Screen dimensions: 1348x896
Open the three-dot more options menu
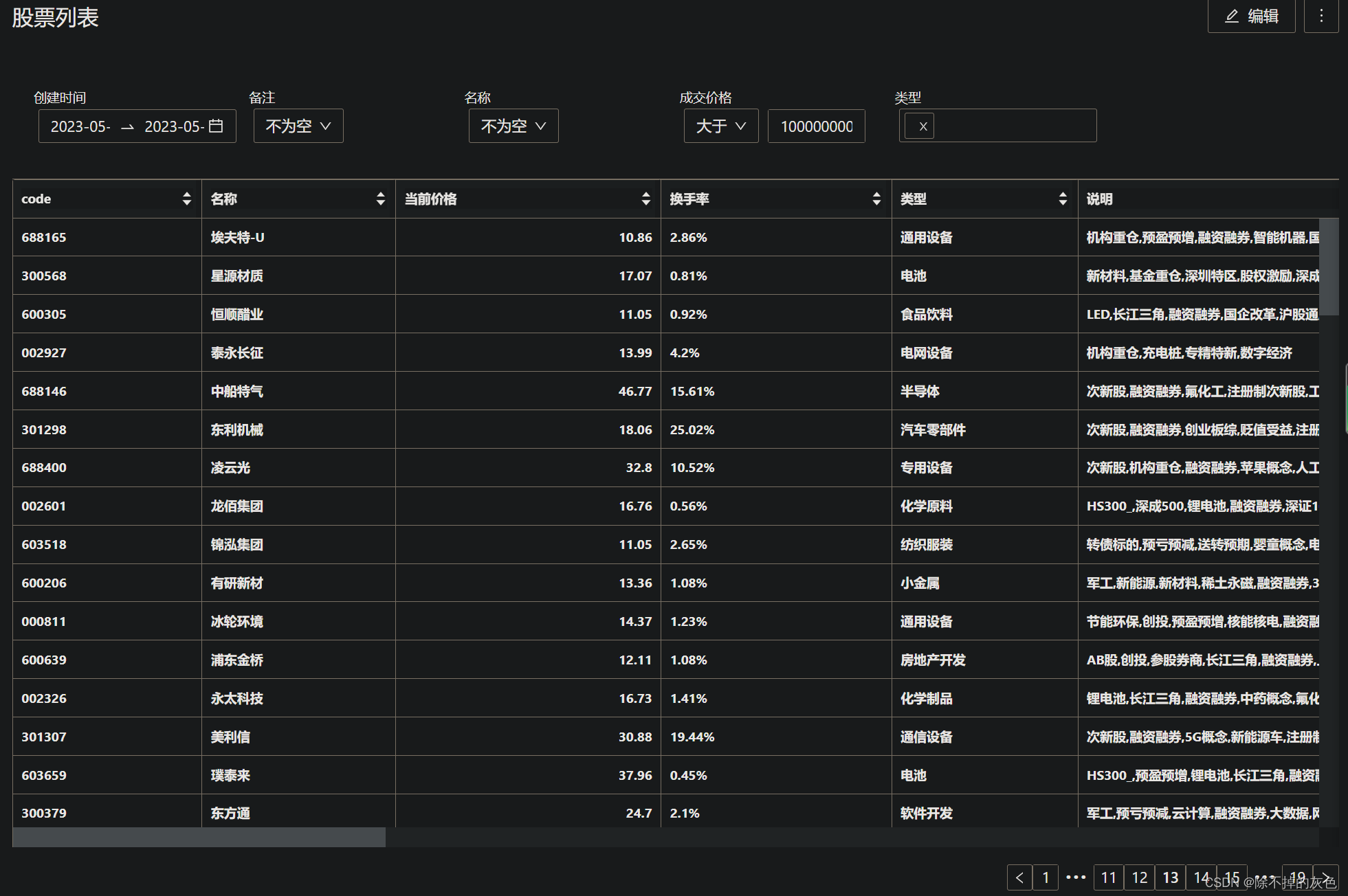tap(1321, 16)
